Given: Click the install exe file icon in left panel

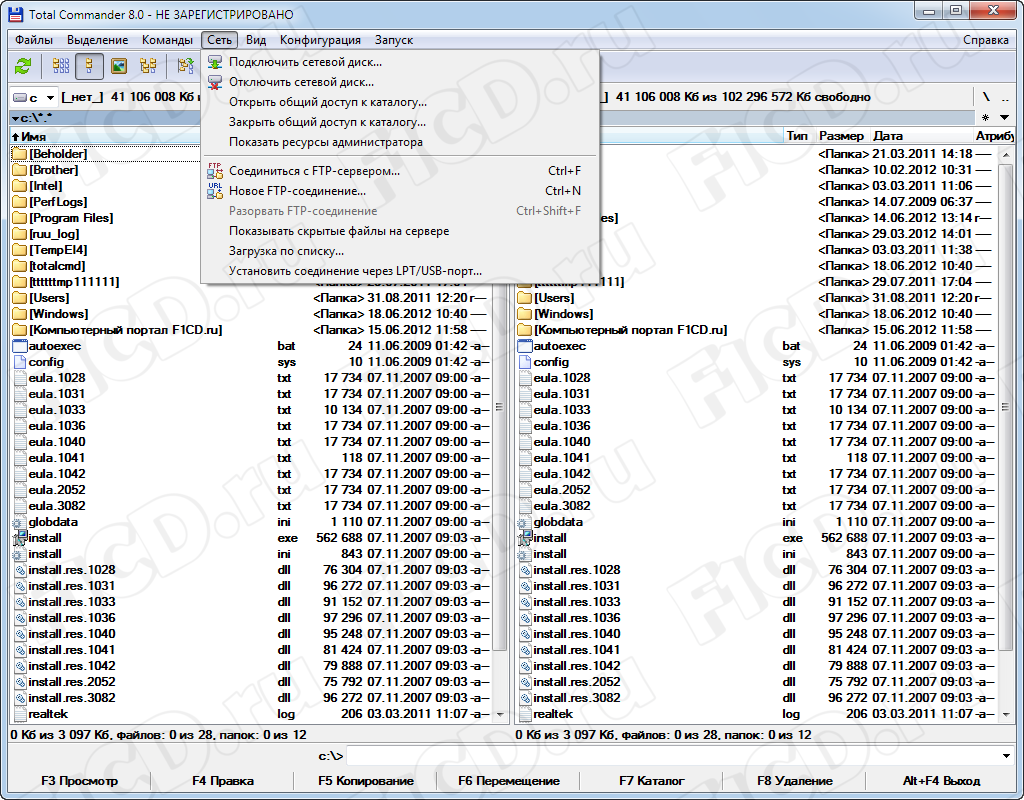Looking at the screenshot, I should 20,538.
